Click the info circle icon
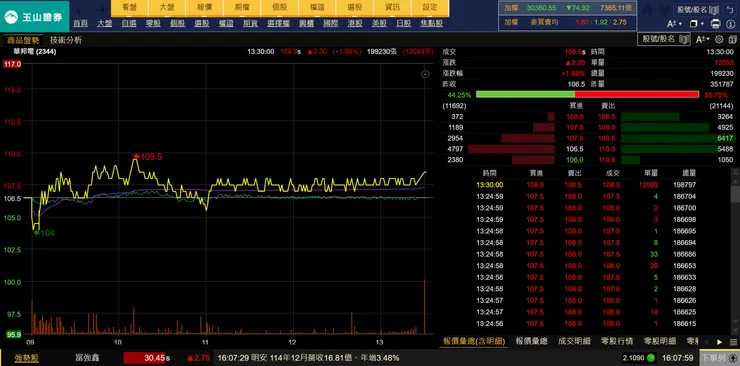 730,24
